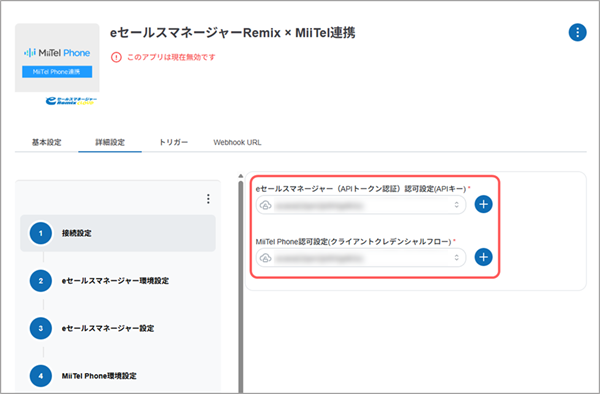Open the step list three-dot menu
Viewport: 600px width, 394px height.
pyautogui.click(x=208, y=199)
